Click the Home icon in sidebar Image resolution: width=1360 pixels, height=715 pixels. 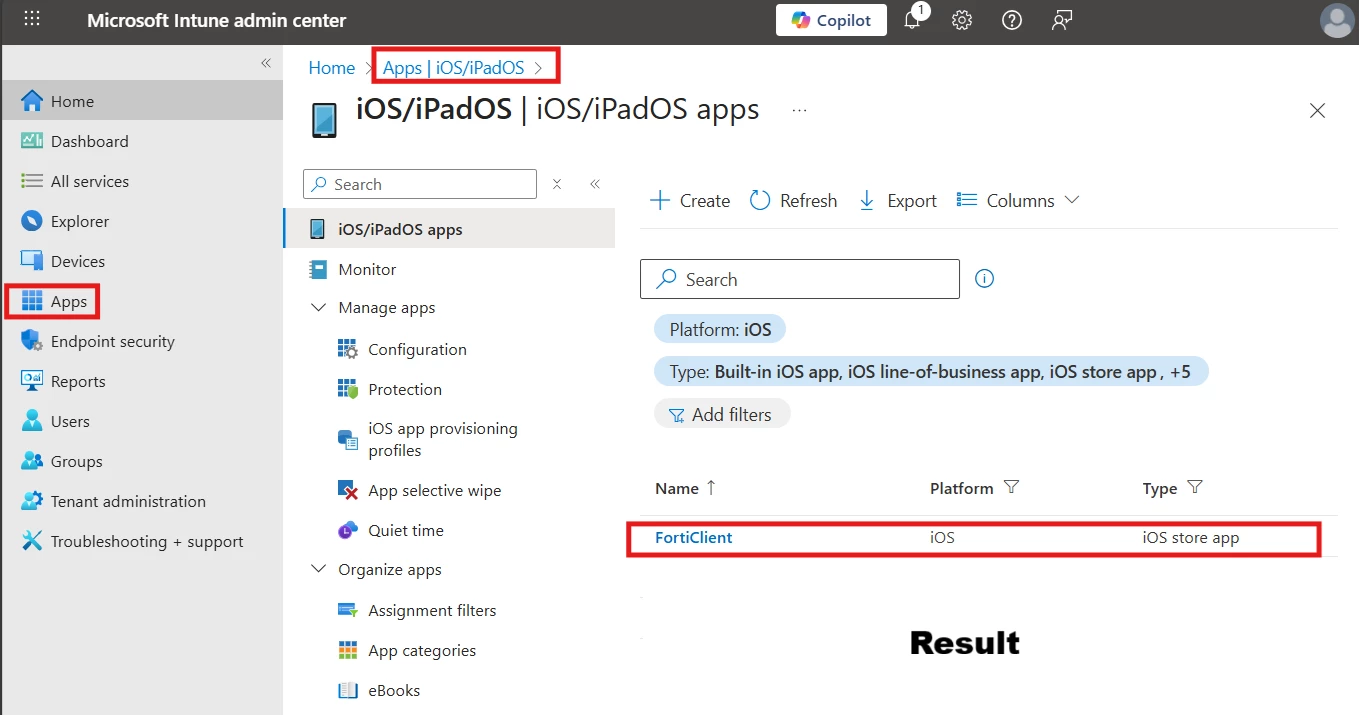[x=32, y=101]
